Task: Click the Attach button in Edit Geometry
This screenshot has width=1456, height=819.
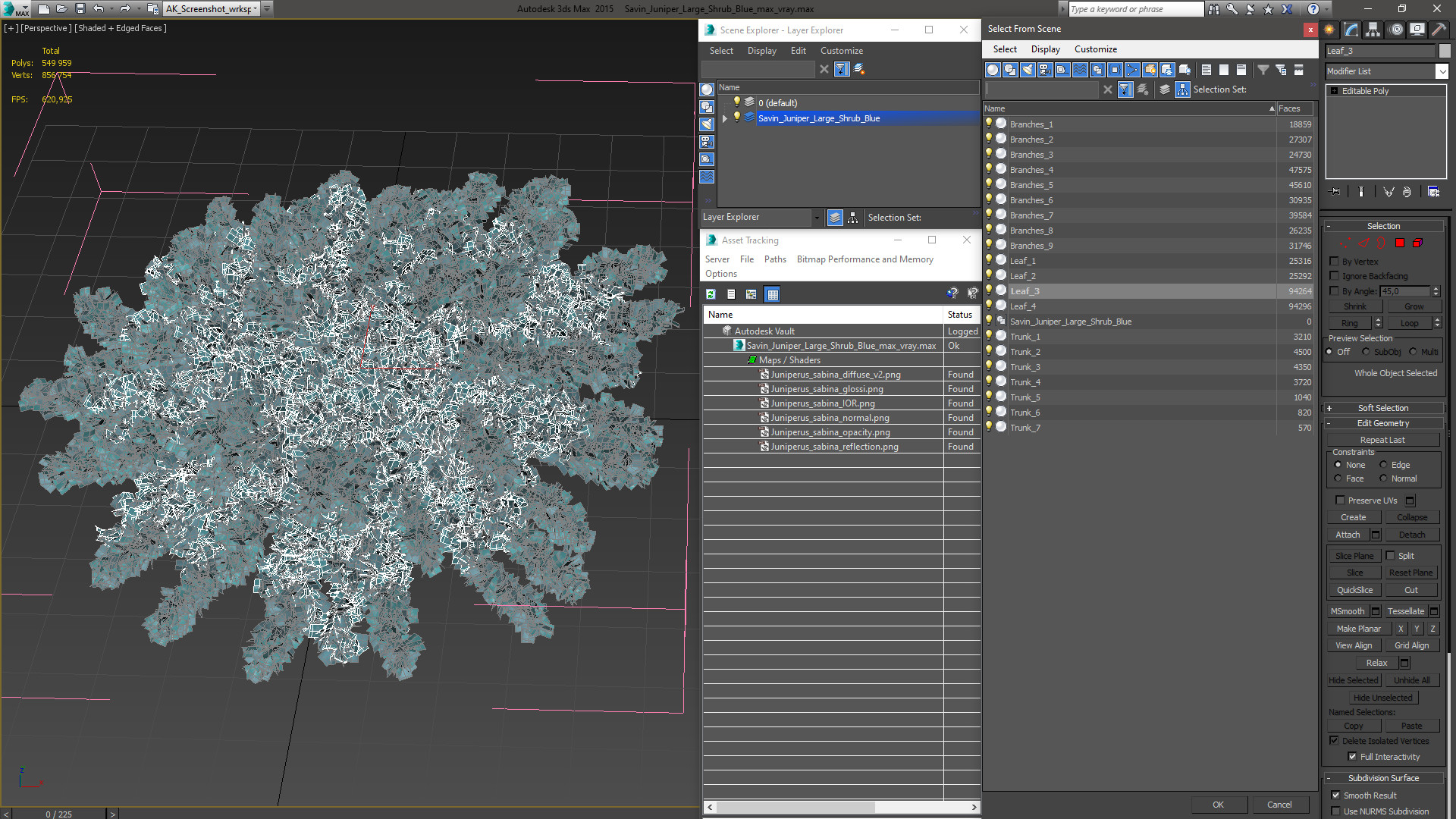Action: (x=1348, y=534)
